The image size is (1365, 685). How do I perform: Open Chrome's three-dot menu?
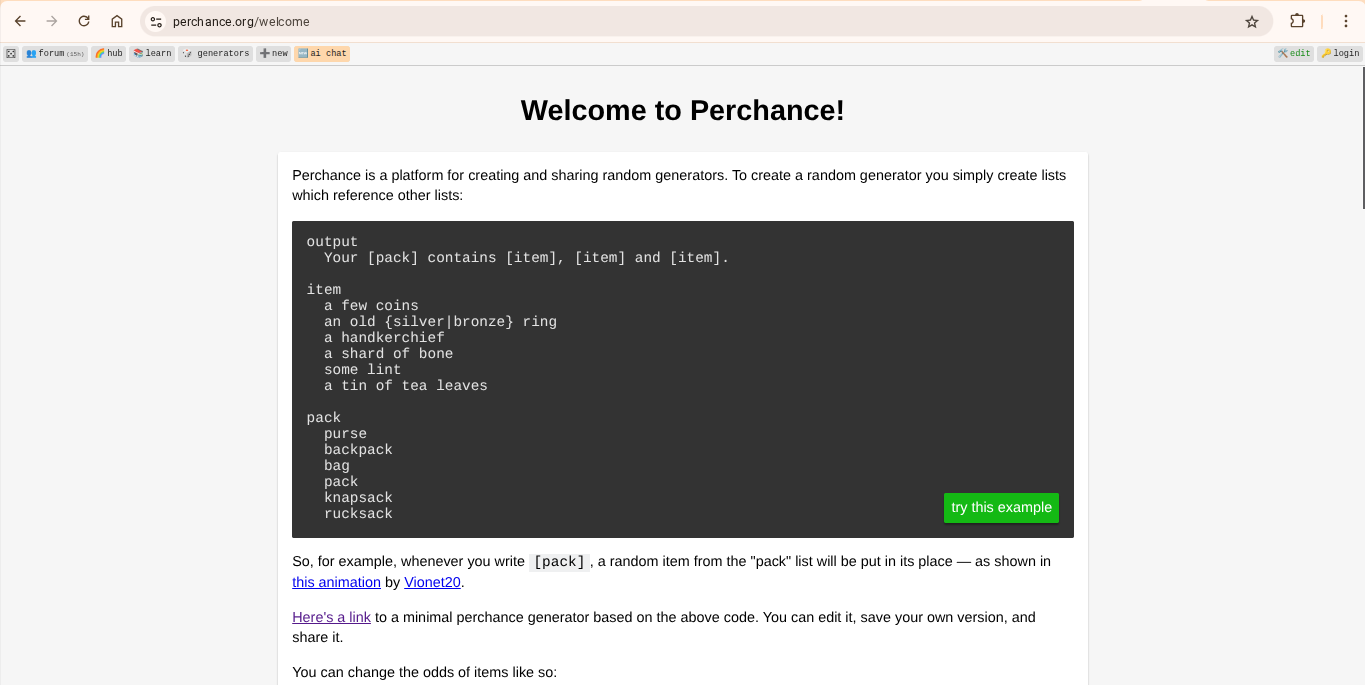point(1345,21)
